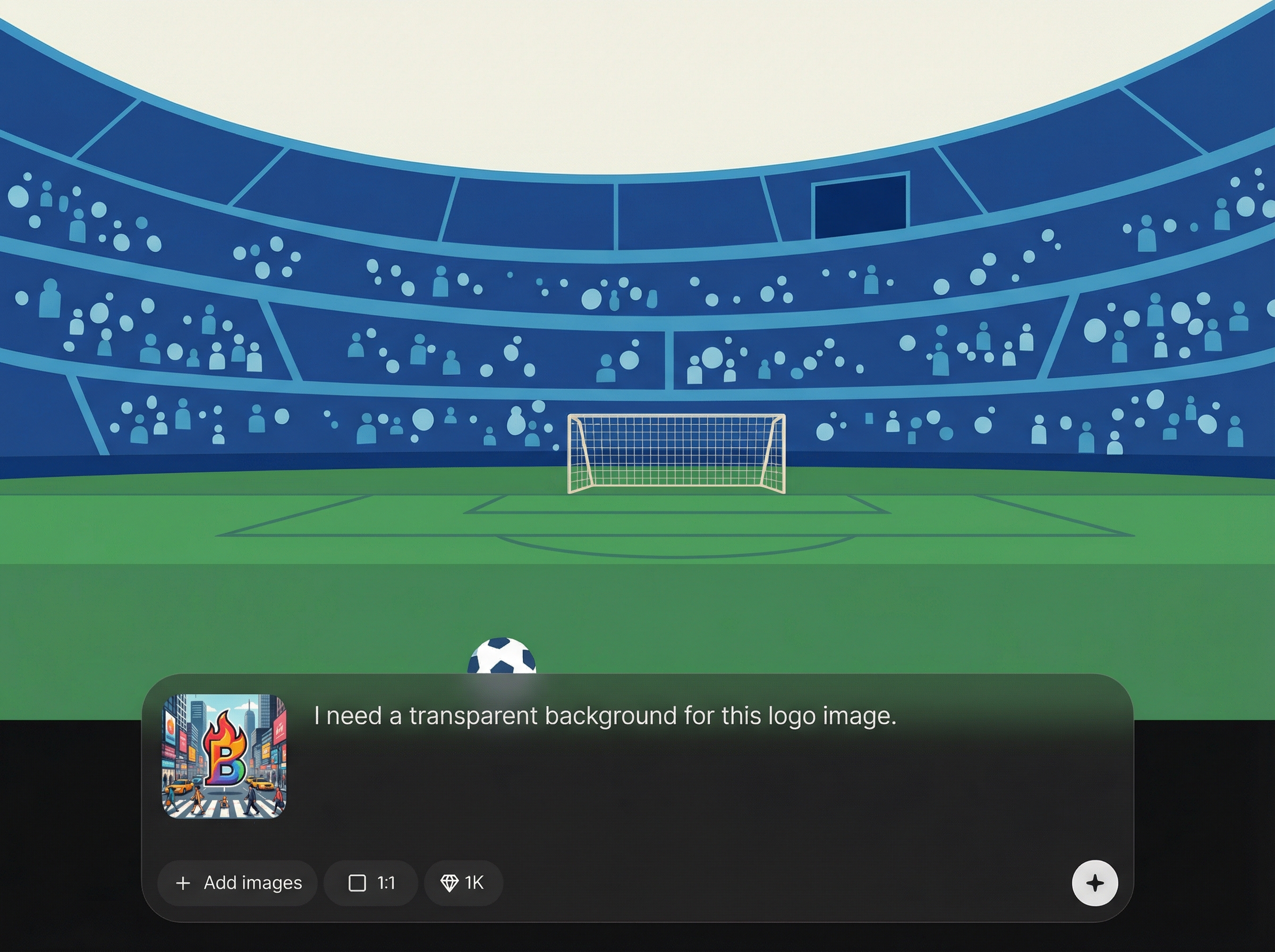1275x952 pixels.
Task: Open the attached logo image thumbnail
Action: (224, 756)
